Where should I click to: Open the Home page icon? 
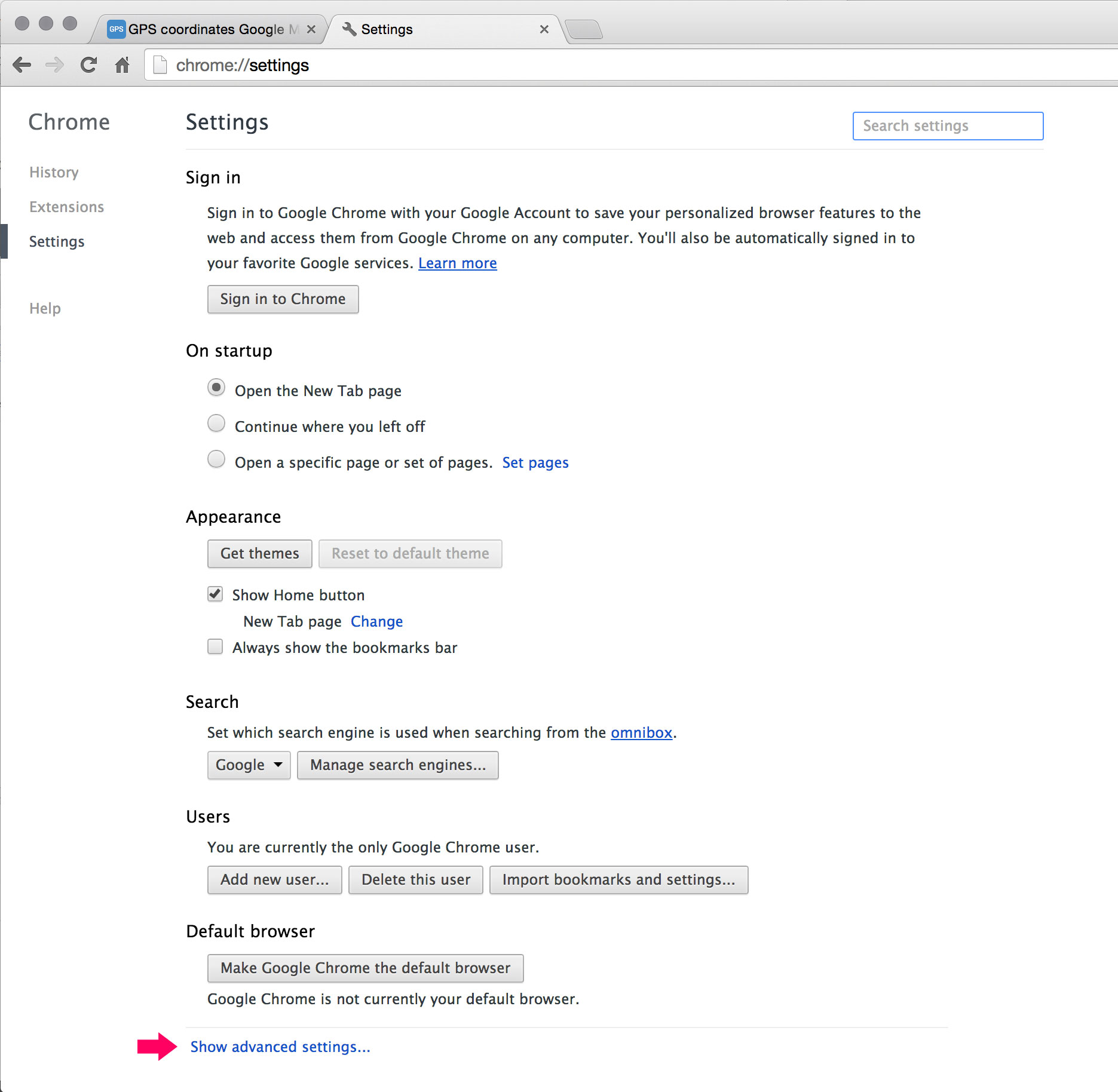click(x=122, y=65)
